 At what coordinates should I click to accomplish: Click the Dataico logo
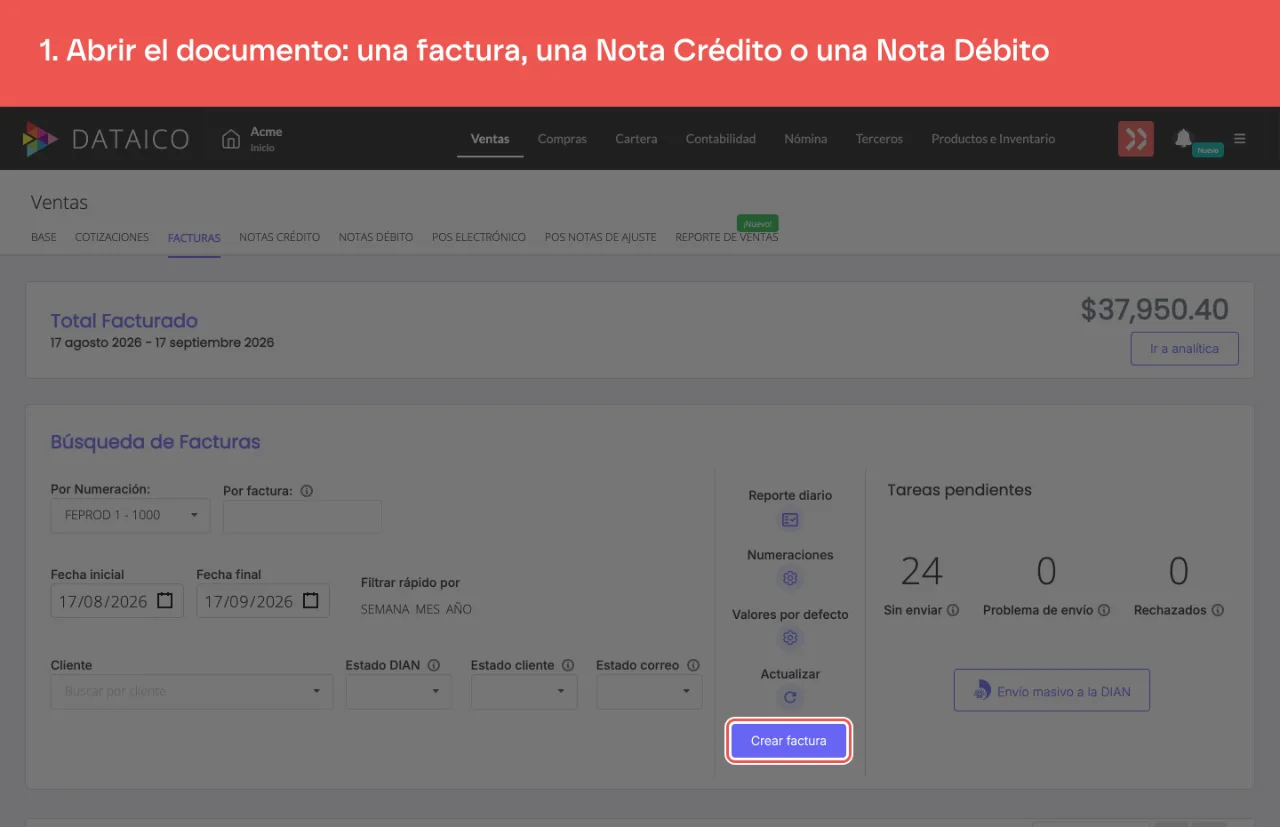106,139
